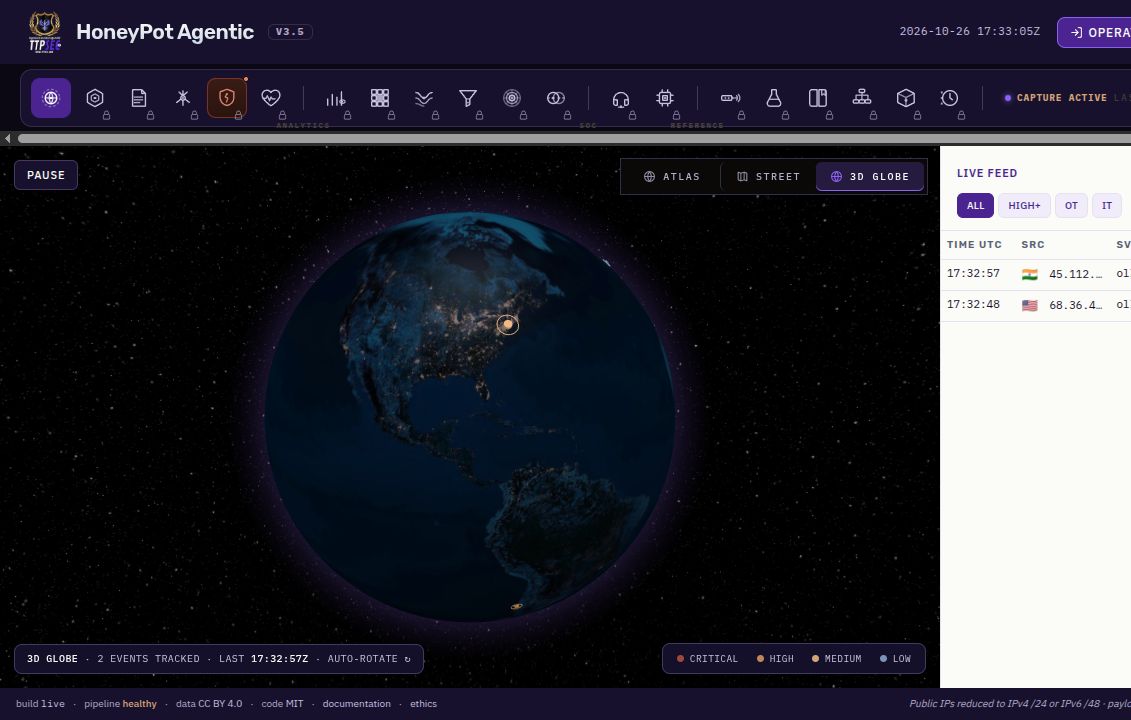Open the documentation footer link

click(356, 704)
